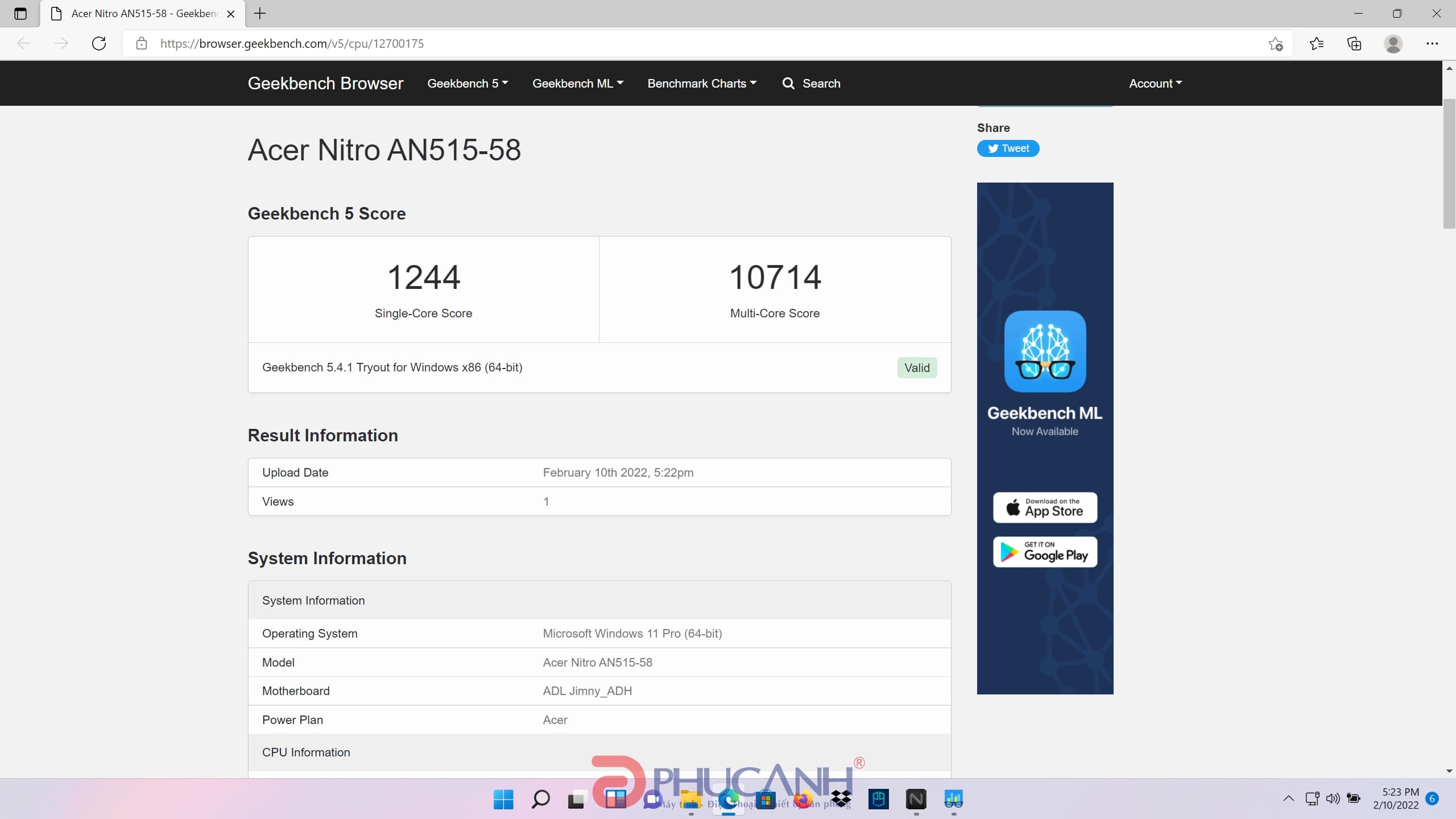This screenshot has height=819, width=1456.
Task: Click the Model row value Acer Nitro AN515-58
Action: pyautogui.click(x=597, y=663)
